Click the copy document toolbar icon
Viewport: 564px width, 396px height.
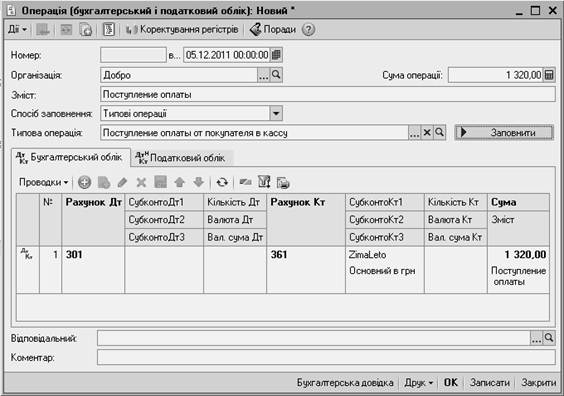86,29
